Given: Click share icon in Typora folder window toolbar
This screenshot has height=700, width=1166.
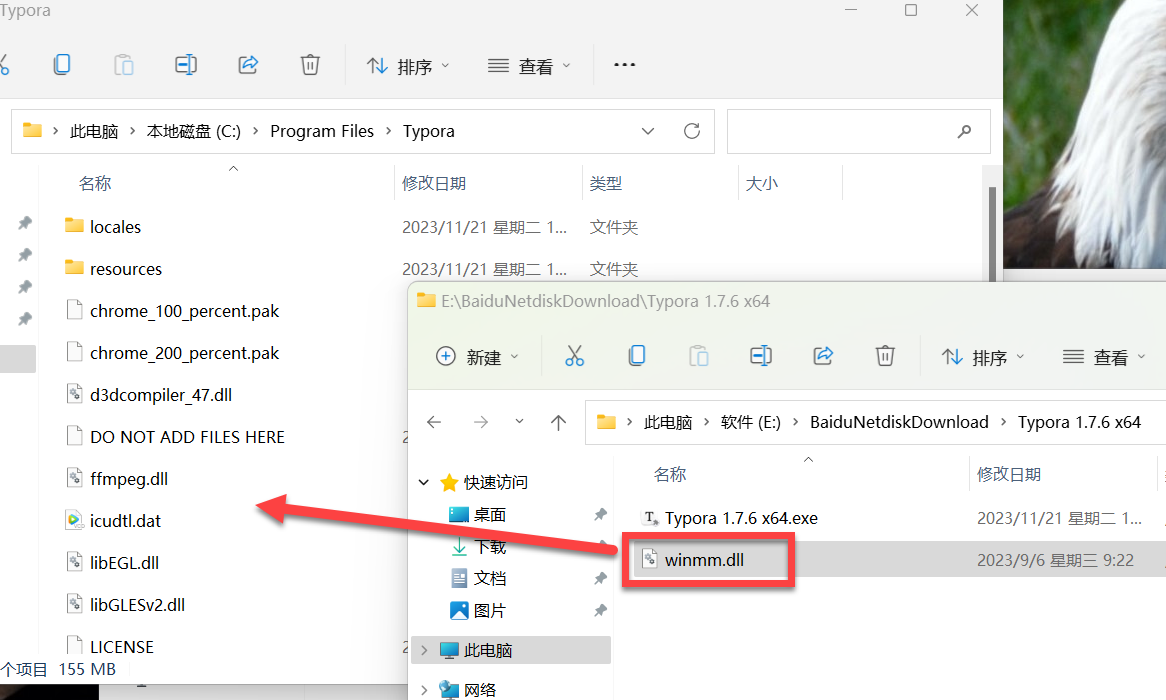Looking at the screenshot, I should coord(248,65).
